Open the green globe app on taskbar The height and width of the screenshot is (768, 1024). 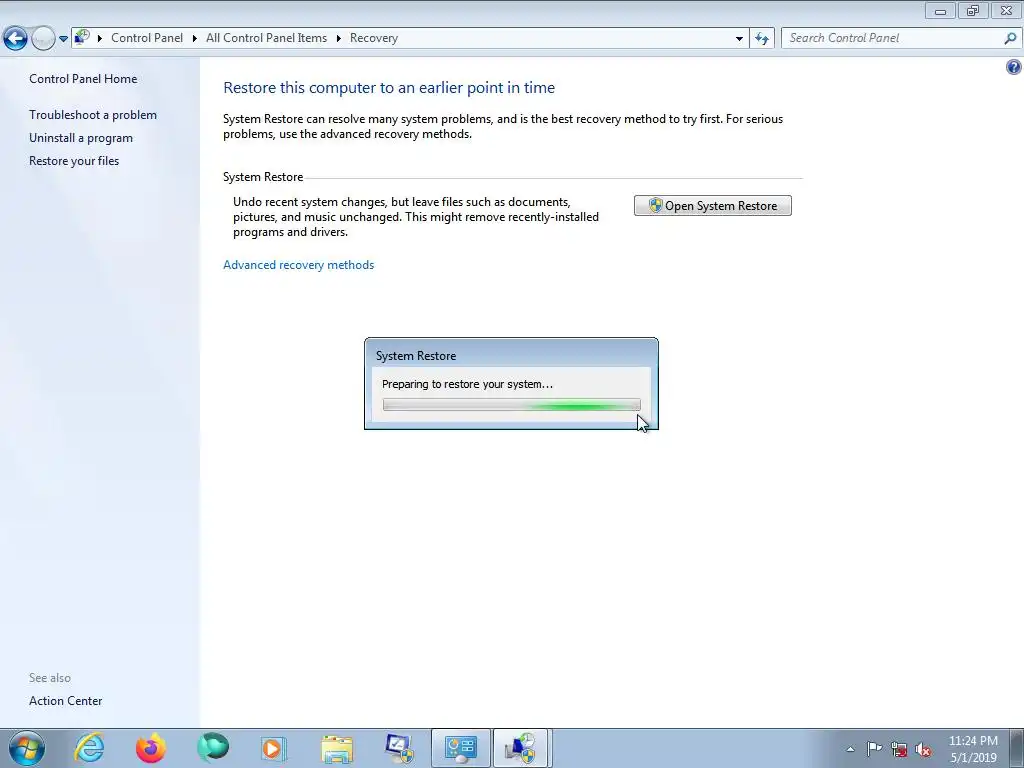coord(213,748)
